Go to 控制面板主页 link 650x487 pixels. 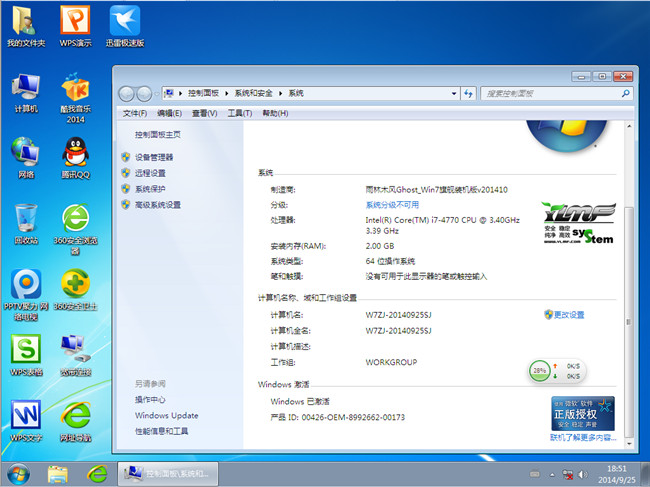(158, 134)
